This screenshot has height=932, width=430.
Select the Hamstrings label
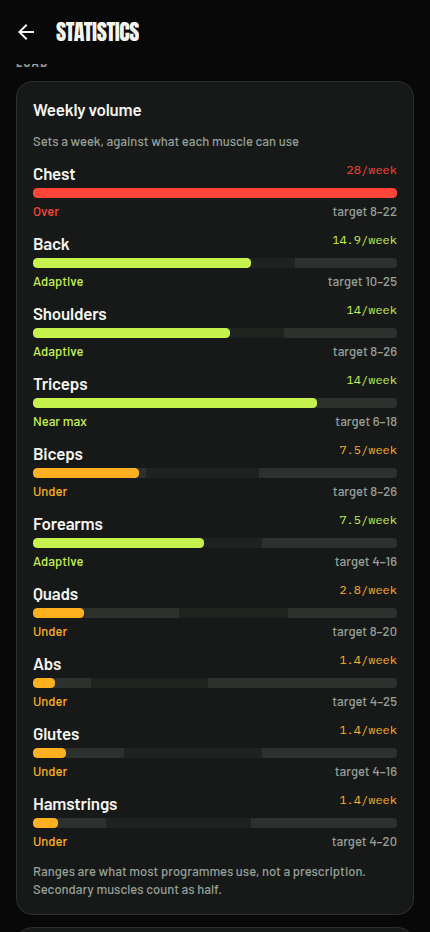75,805
